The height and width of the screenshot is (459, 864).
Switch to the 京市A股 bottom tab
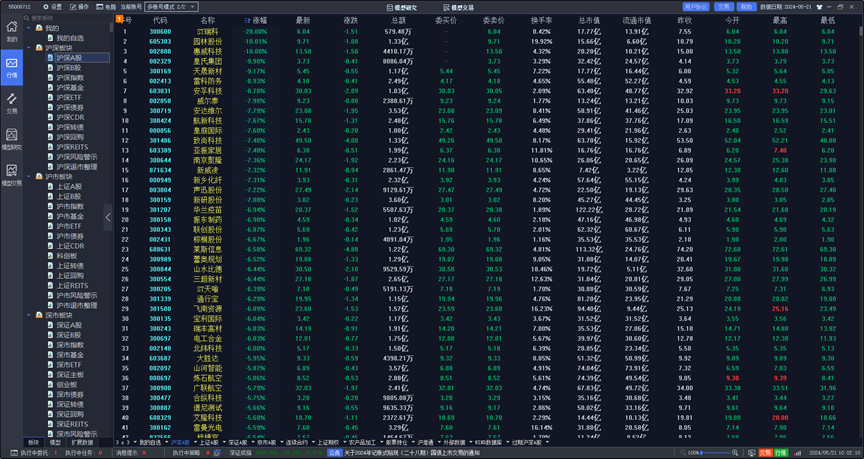(267, 442)
